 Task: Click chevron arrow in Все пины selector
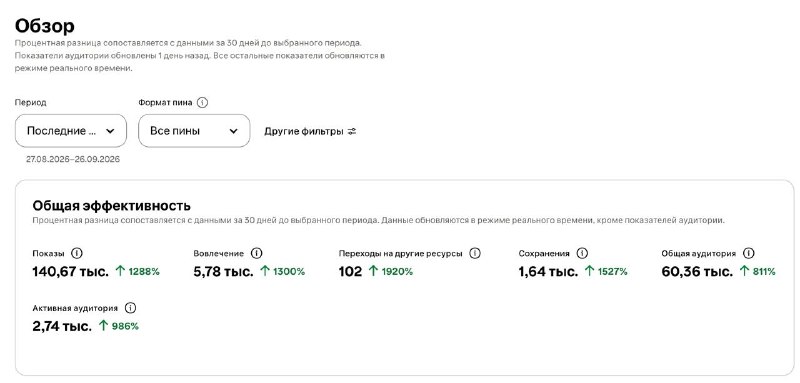click(x=233, y=131)
